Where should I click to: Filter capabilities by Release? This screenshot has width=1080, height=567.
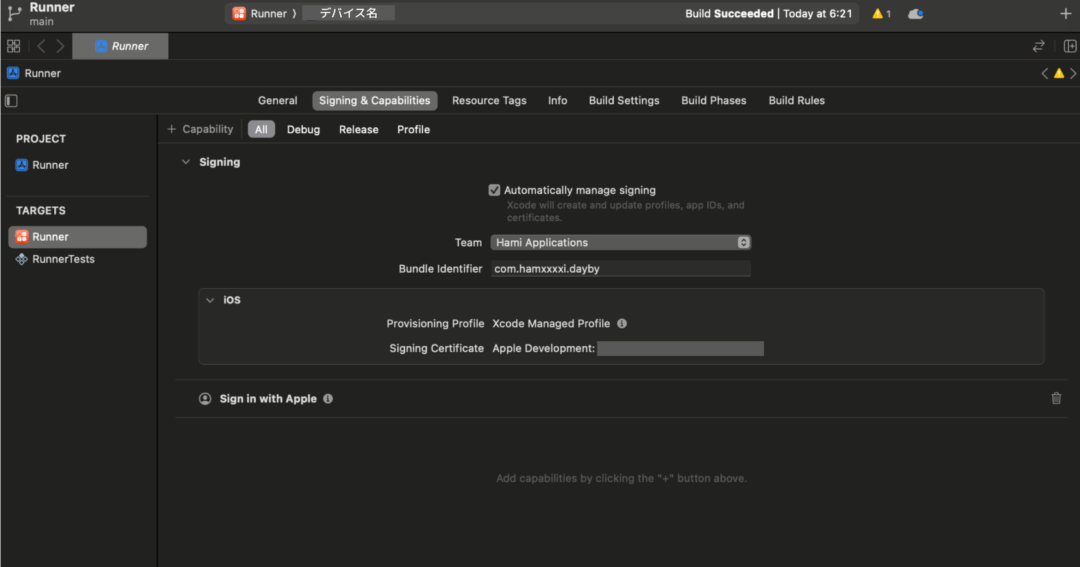pyautogui.click(x=359, y=130)
